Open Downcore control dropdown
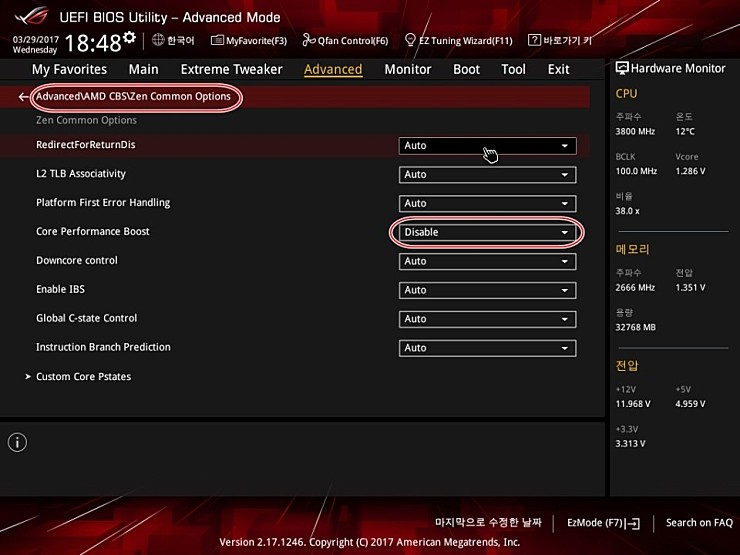 pos(488,261)
